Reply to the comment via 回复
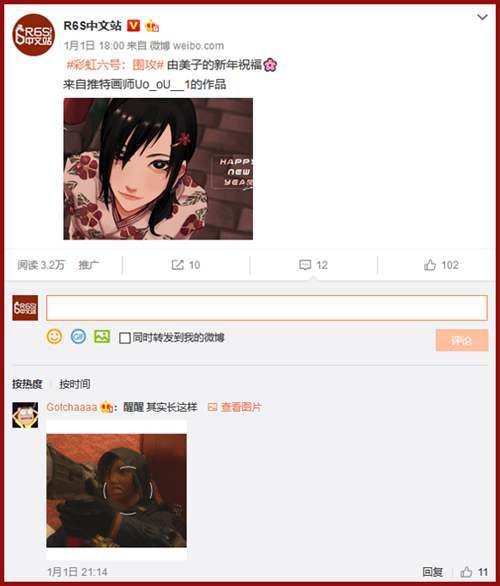Screen dimensions: 500x586 tap(432, 572)
